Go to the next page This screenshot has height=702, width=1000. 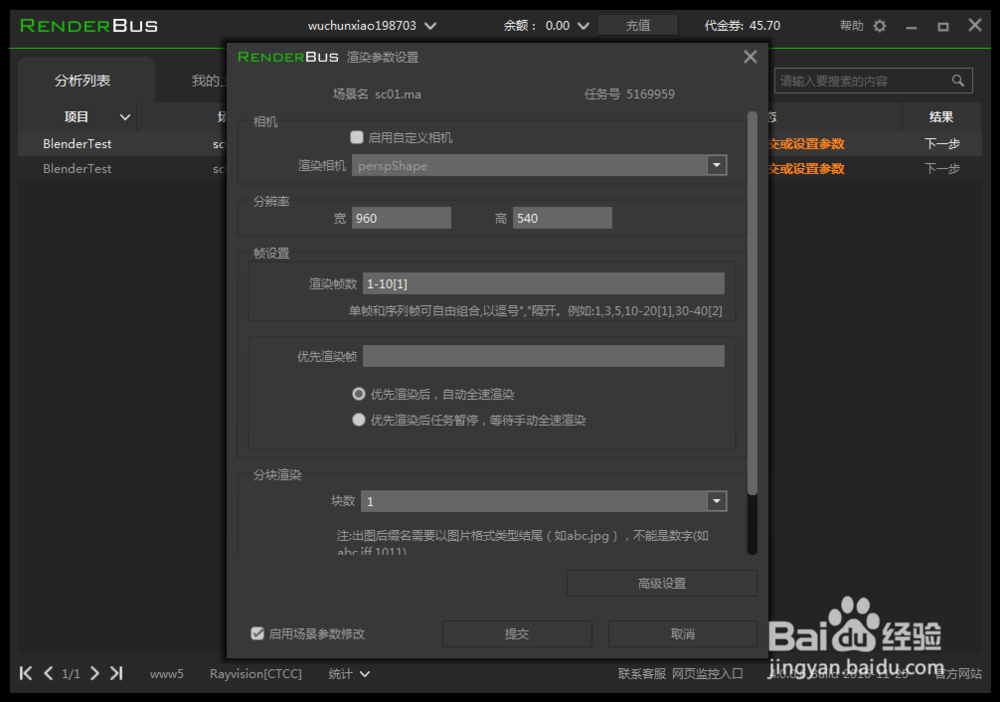pos(94,673)
